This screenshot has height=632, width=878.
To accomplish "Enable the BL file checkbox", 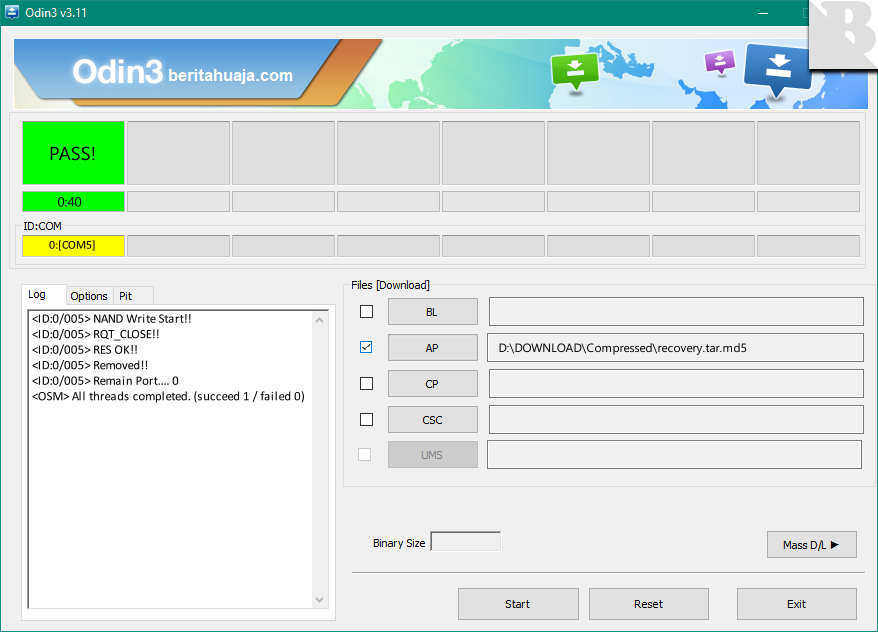I will point(366,311).
